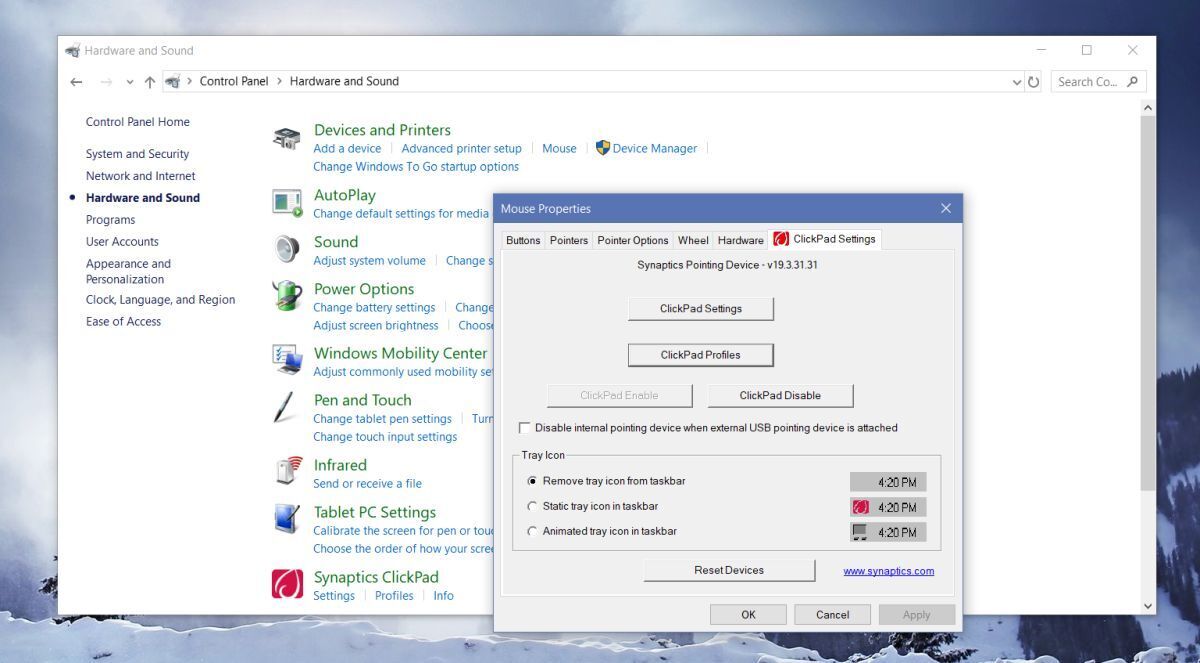
Task: Open the Synaptics ClickPad red swirl icon
Action: point(289,584)
